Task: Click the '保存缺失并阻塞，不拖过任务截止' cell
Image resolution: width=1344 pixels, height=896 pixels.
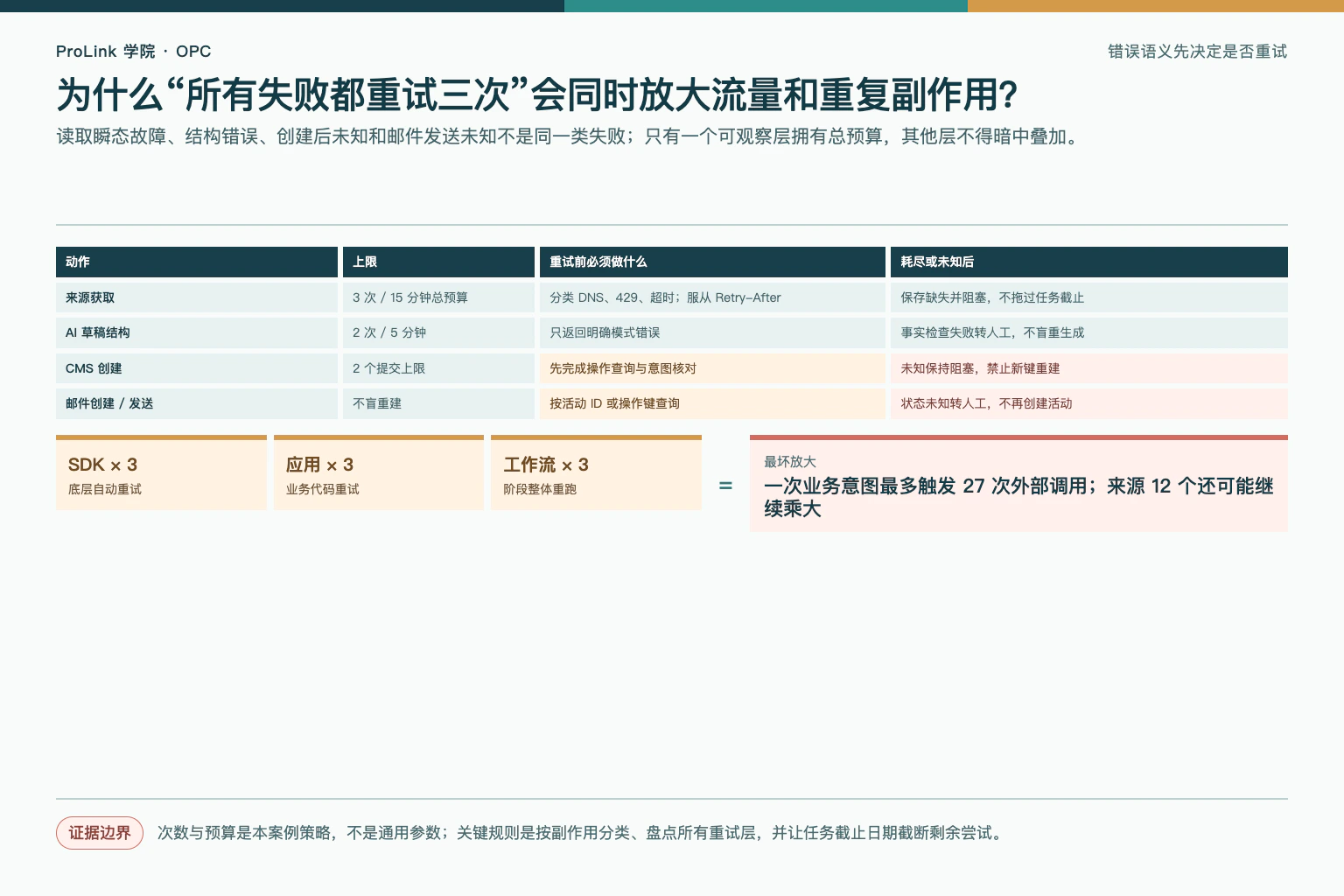Action: click(1089, 297)
